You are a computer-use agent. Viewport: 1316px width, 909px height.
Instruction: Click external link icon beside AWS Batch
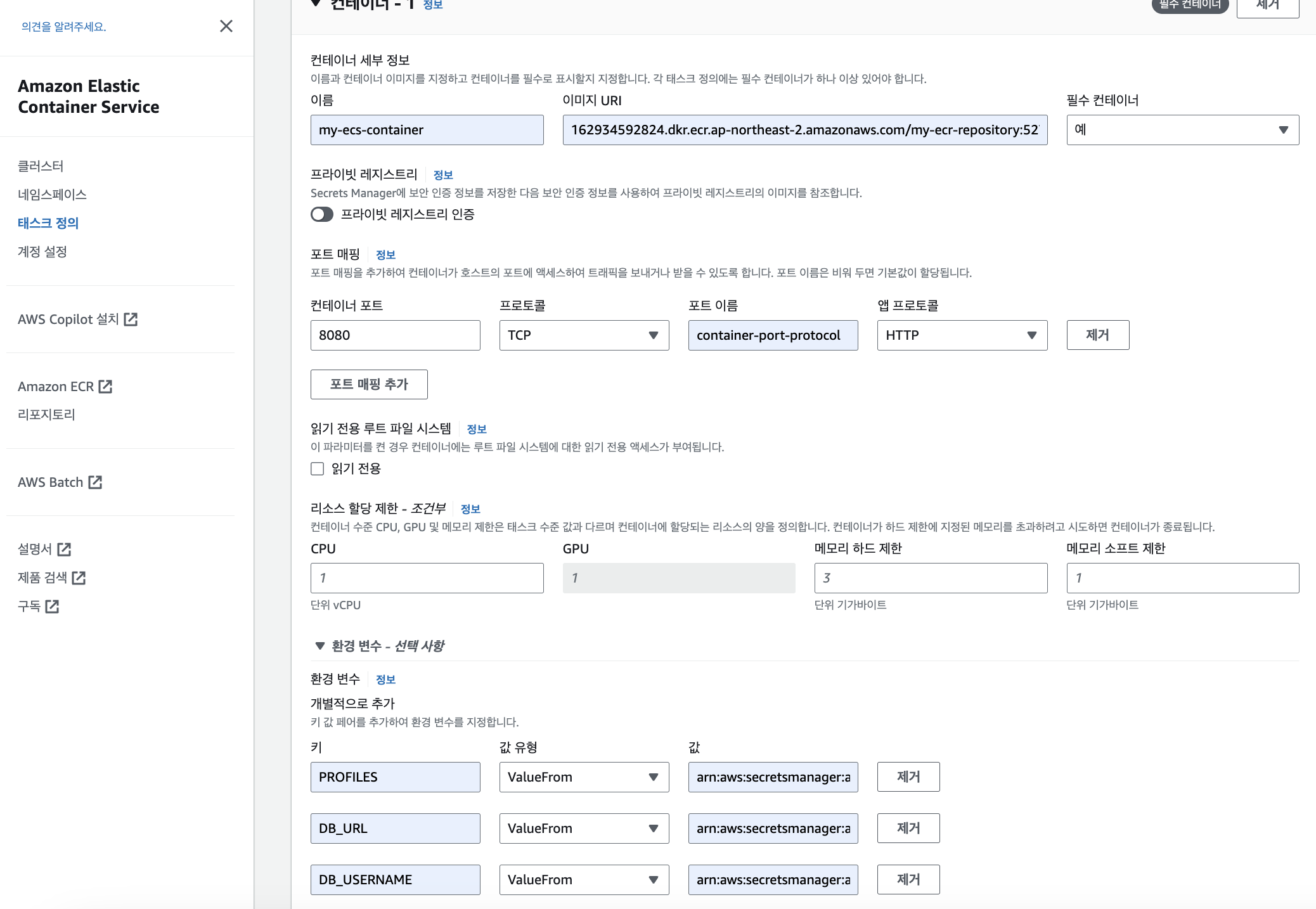point(95,482)
